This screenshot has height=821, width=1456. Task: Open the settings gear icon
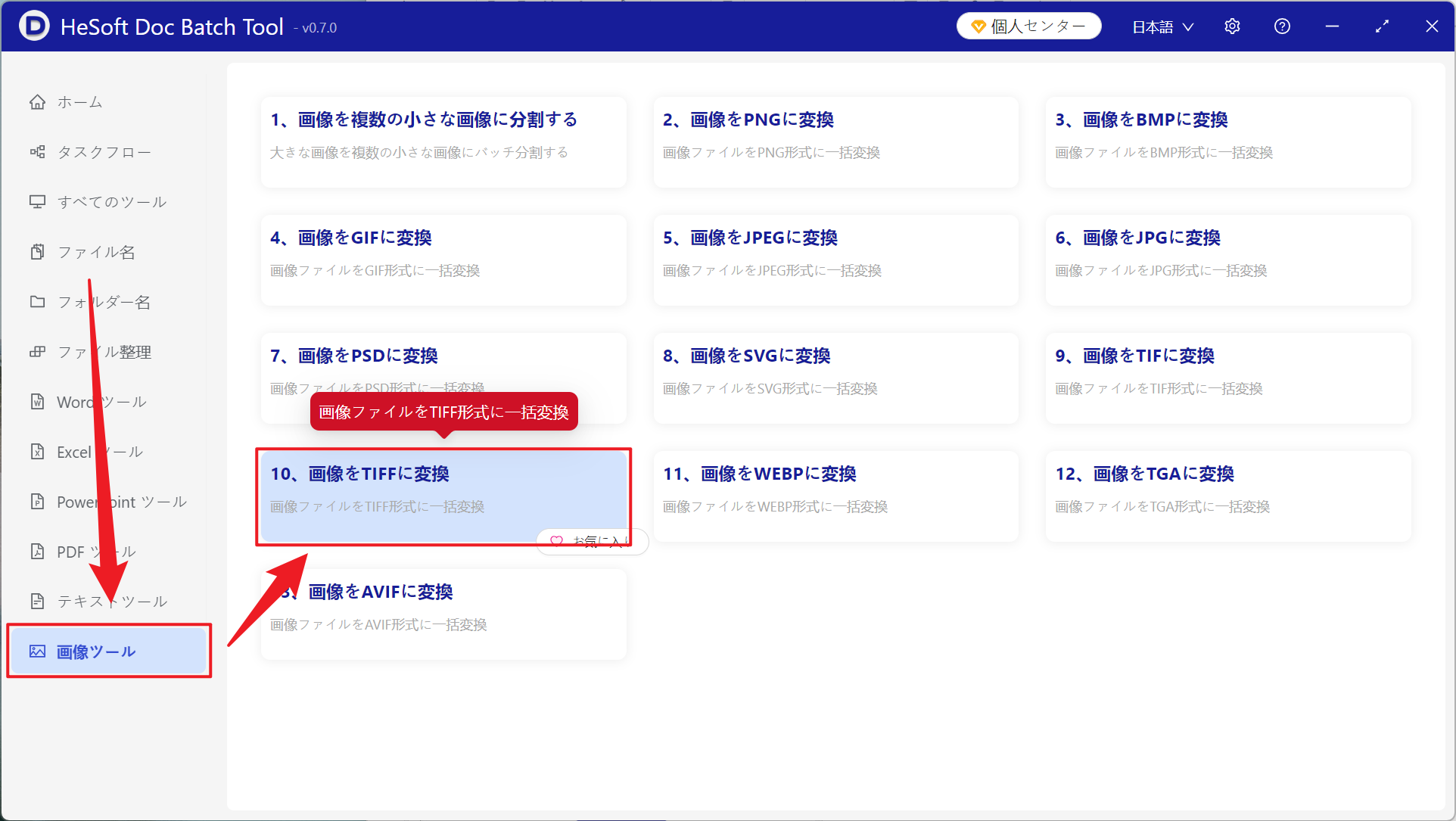pos(1232,26)
